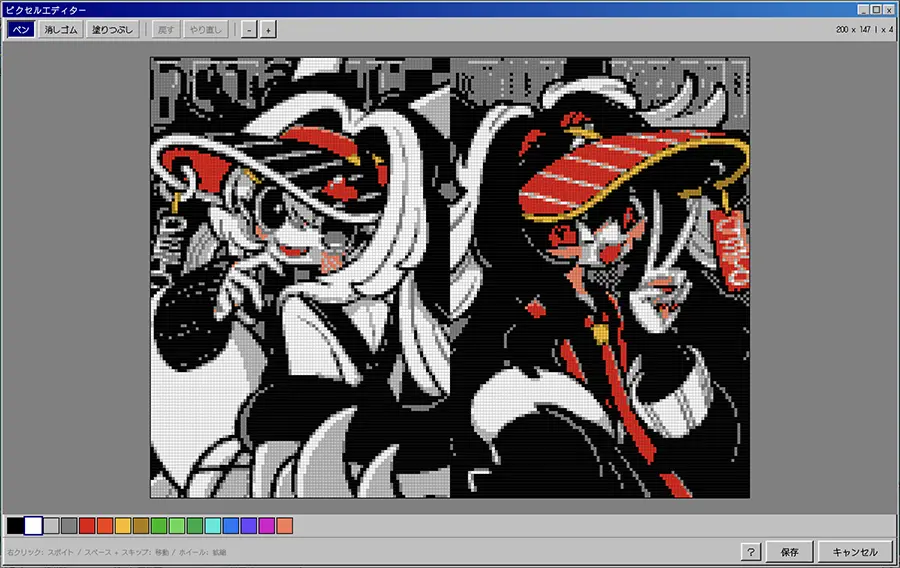
Task: Save the artwork with 保存
Action: [790, 552]
